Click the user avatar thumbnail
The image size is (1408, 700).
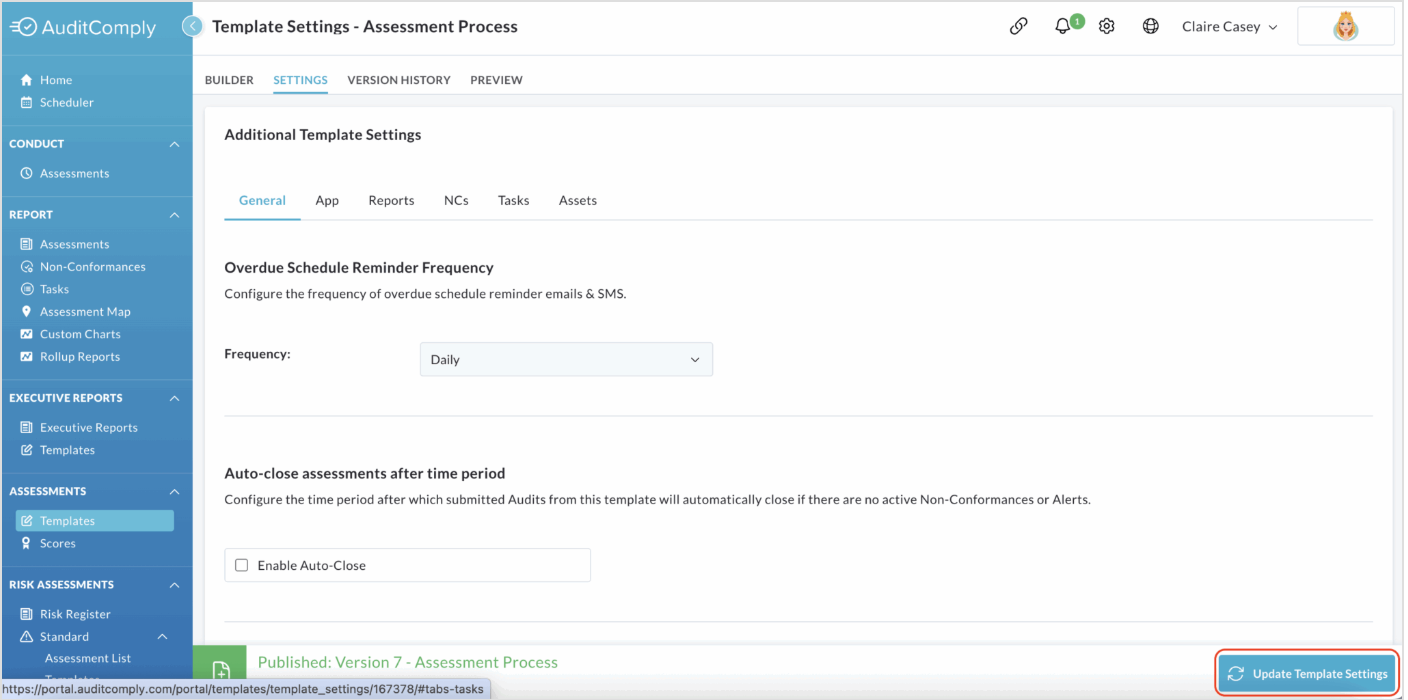(x=1346, y=27)
